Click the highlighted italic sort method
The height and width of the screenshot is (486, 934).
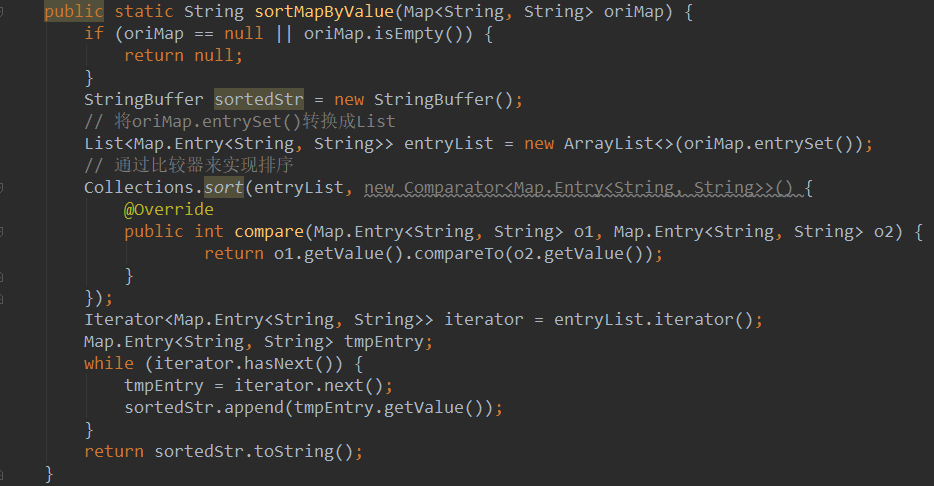tap(224, 188)
